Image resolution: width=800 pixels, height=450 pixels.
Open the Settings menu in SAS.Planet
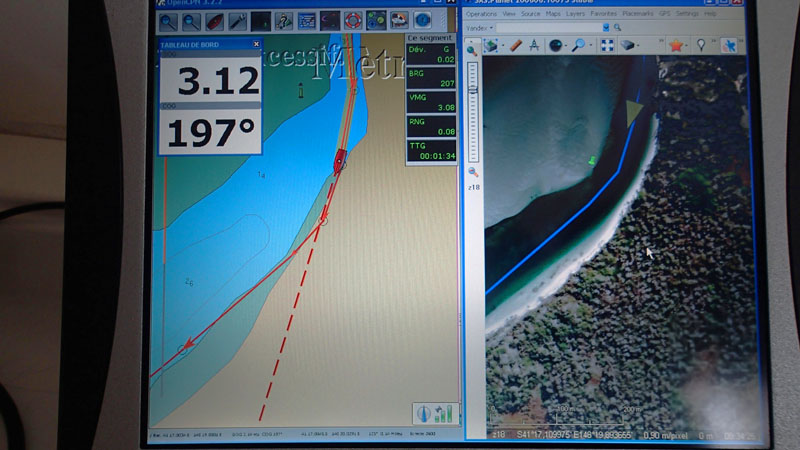point(687,14)
